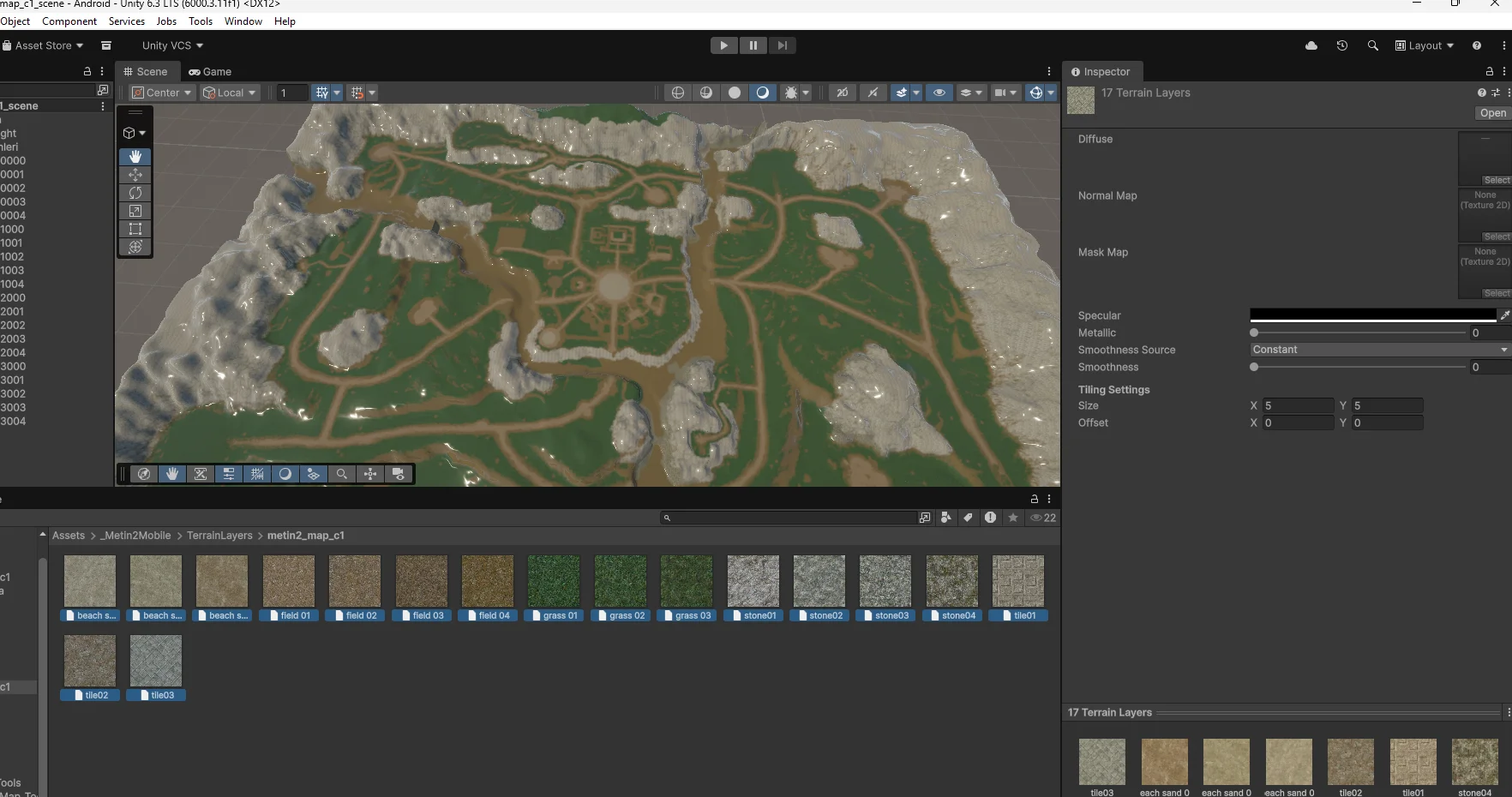The height and width of the screenshot is (797, 1512).
Task: Open search-by-type filter in Project window
Action: tap(945, 518)
